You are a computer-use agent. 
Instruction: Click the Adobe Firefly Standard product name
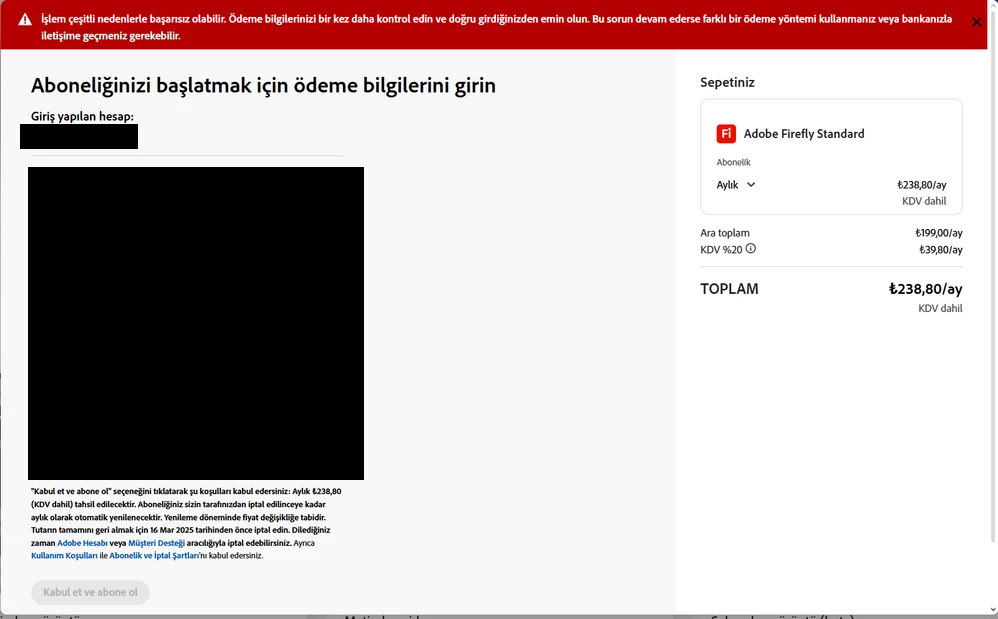[804, 134]
